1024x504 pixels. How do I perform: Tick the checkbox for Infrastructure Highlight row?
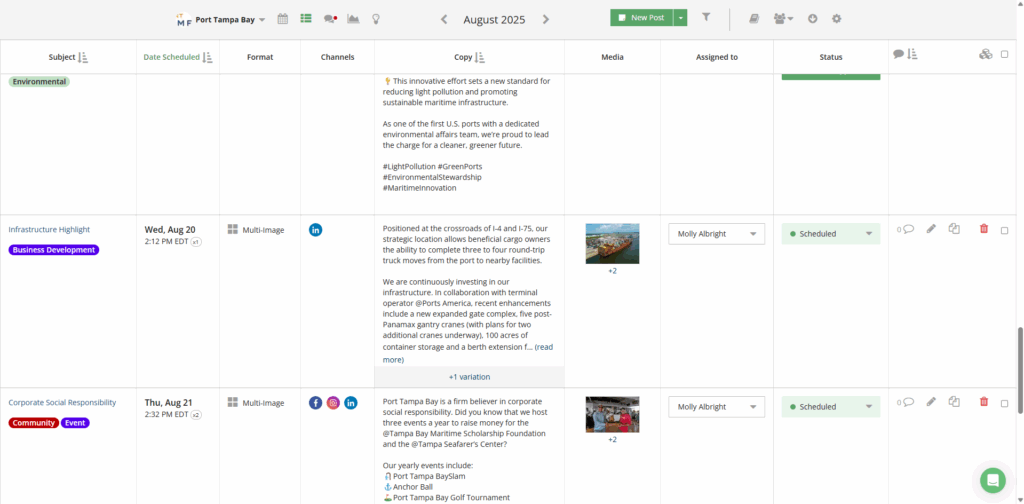[1004, 230]
